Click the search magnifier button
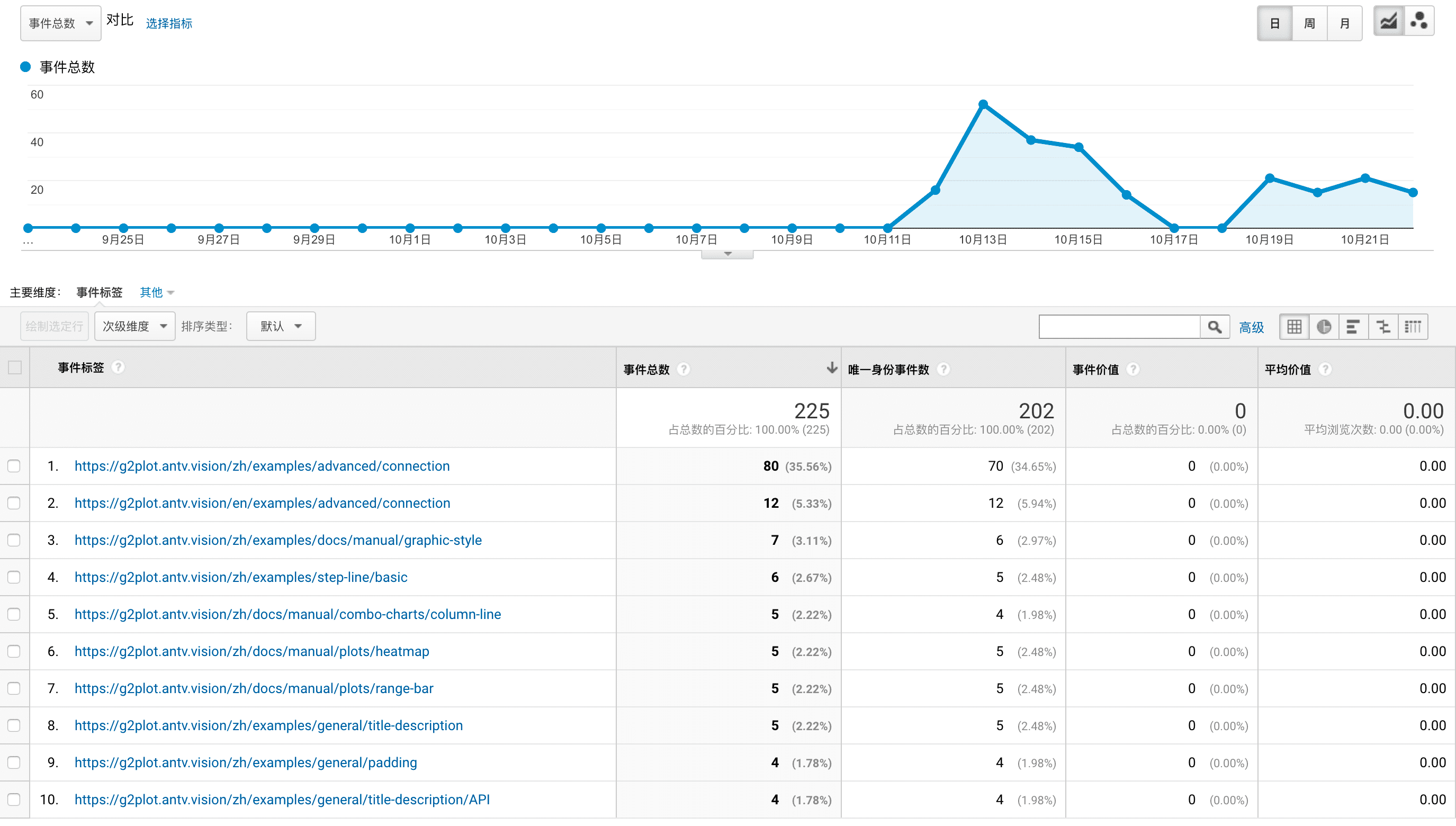The width and height of the screenshot is (1456, 826). [1215, 327]
